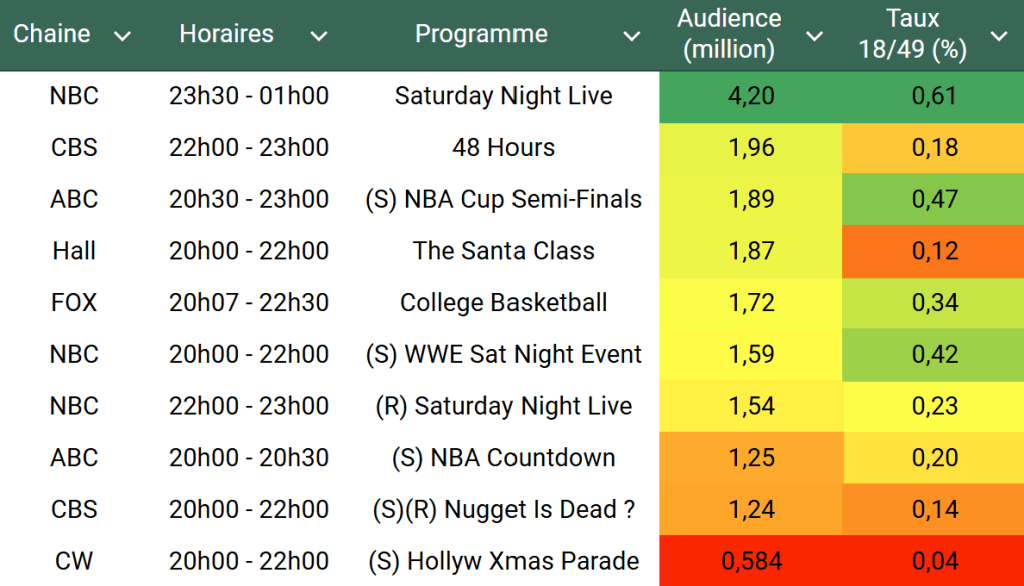Click the Audience (million) column chevron

(815, 36)
